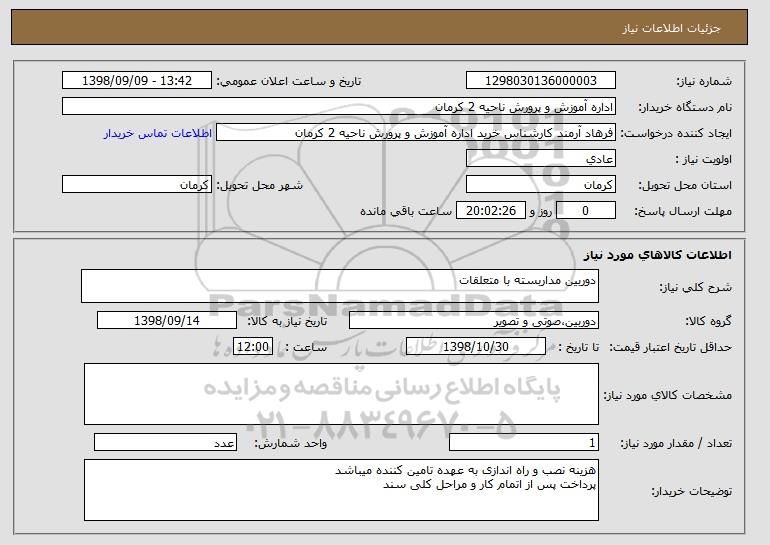Click the delivery city field کرمان
This screenshot has width=770, height=545.
tap(137, 185)
